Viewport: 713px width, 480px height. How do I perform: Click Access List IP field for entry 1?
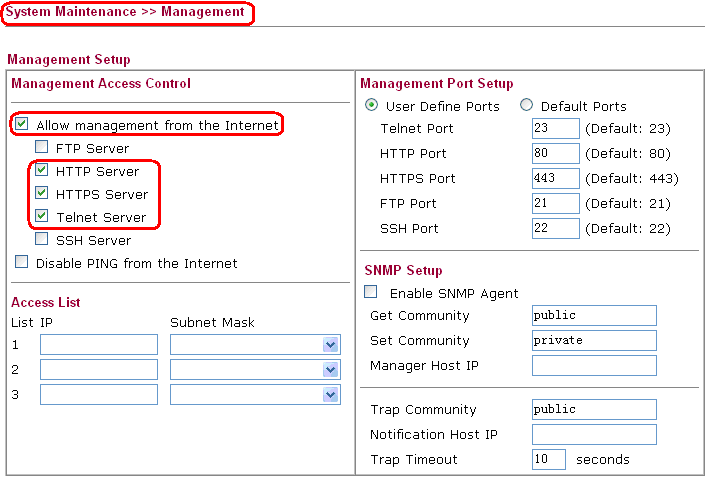click(99, 345)
